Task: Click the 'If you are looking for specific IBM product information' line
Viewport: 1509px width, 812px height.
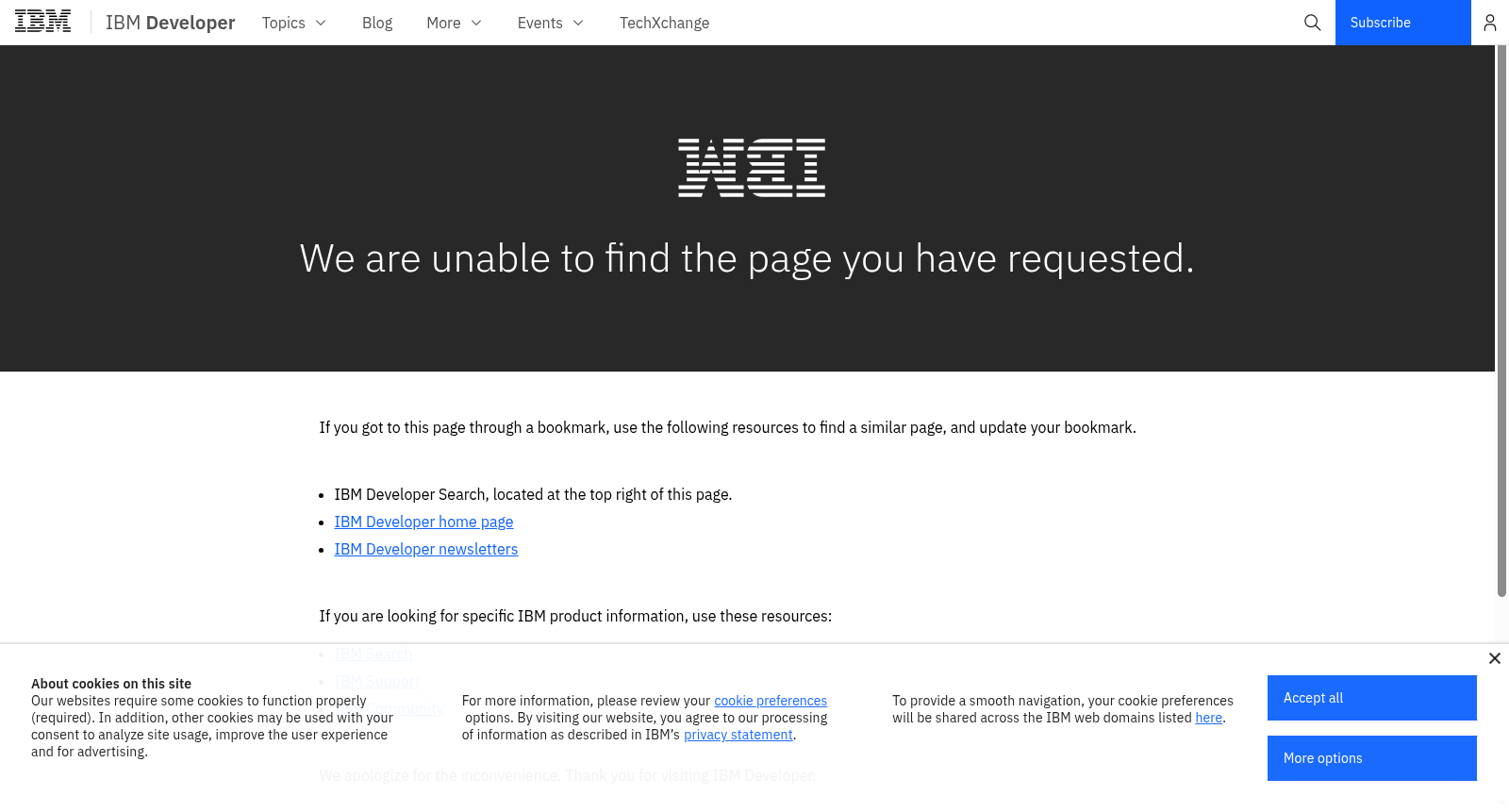Action: pyautogui.click(x=575, y=616)
